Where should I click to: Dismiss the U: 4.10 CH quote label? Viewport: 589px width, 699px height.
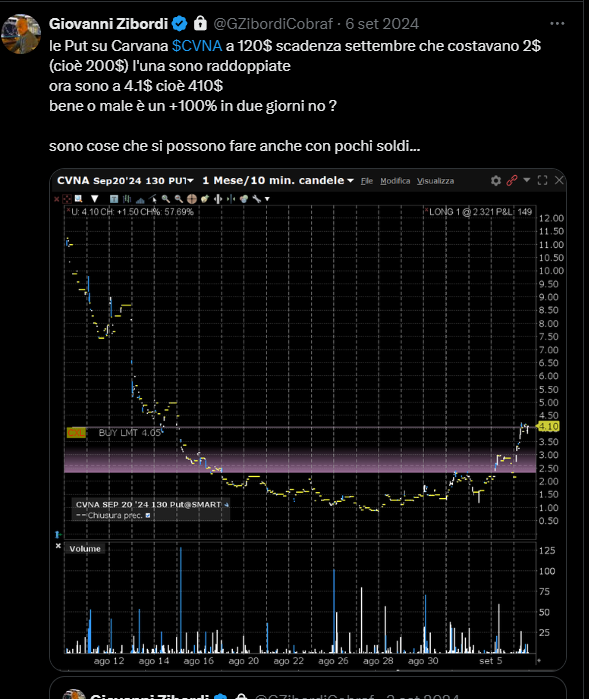(x=69, y=210)
